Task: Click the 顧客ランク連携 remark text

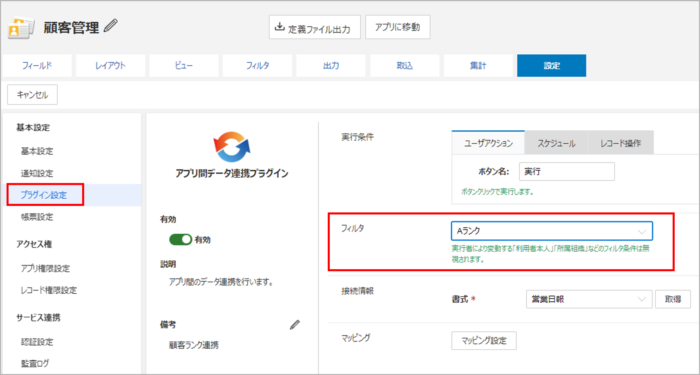Action: tap(194, 345)
